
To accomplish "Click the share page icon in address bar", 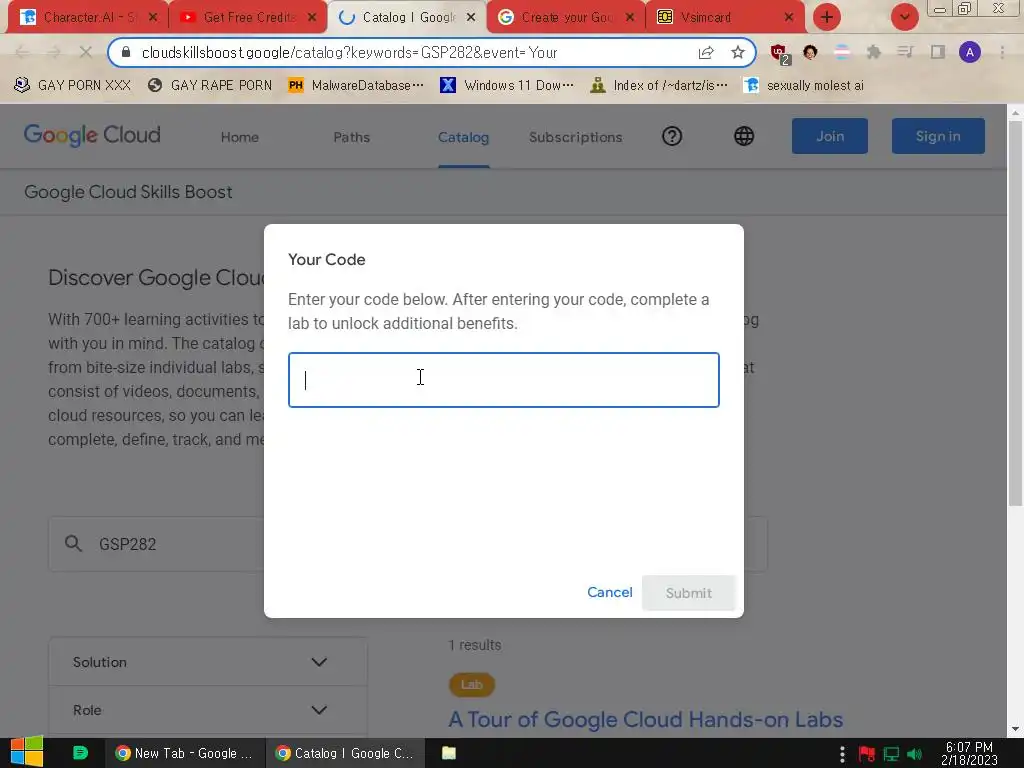I will click(706, 53).
